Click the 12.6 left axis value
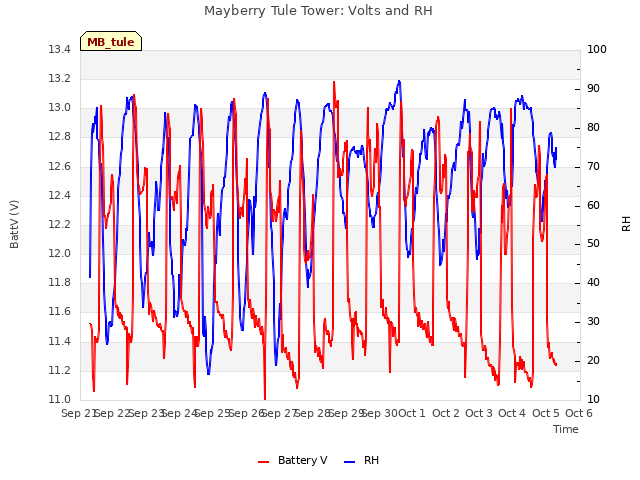The image size is (640, 480). click(x=60, y=167)
